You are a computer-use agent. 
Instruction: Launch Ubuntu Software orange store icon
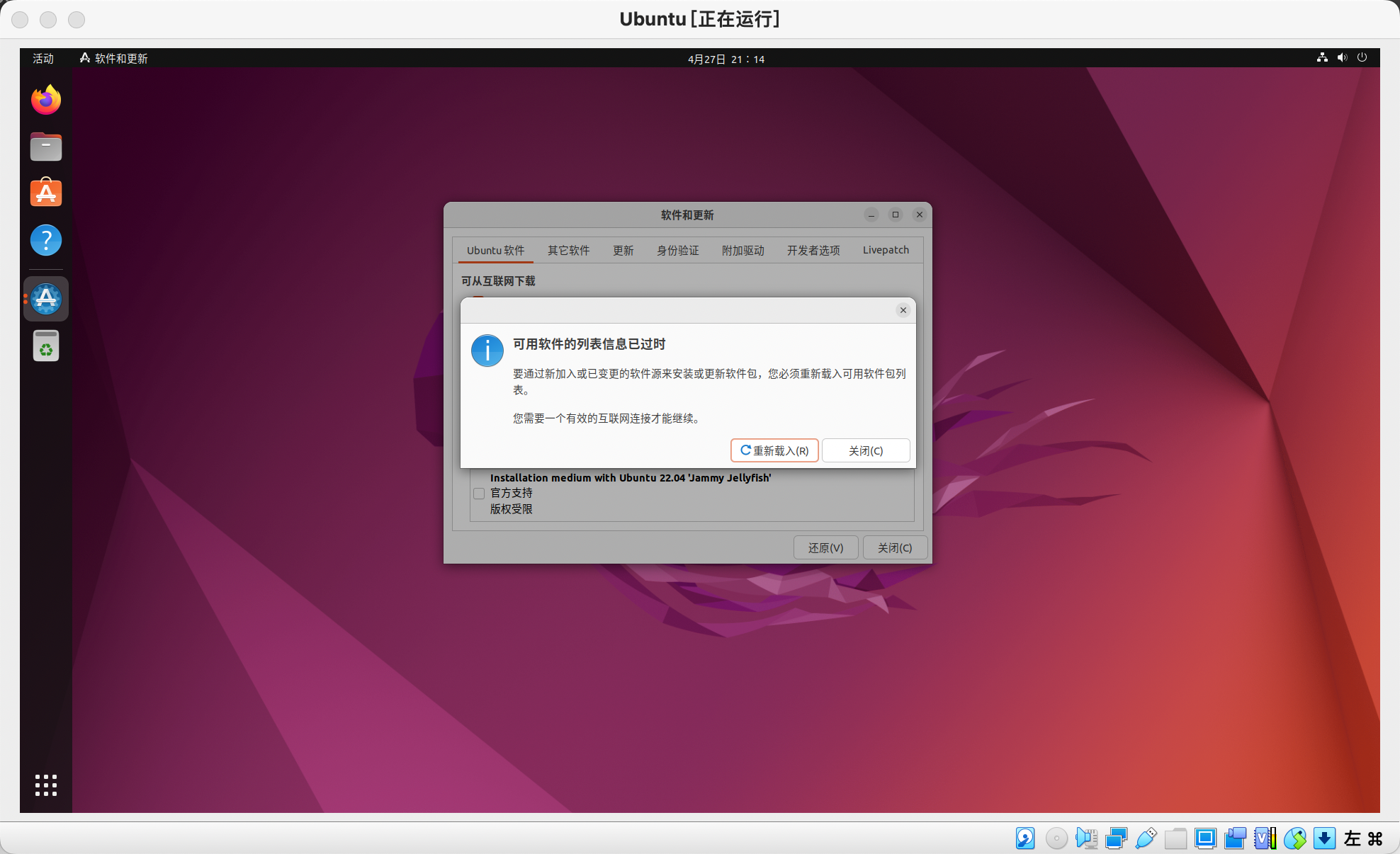46,193
